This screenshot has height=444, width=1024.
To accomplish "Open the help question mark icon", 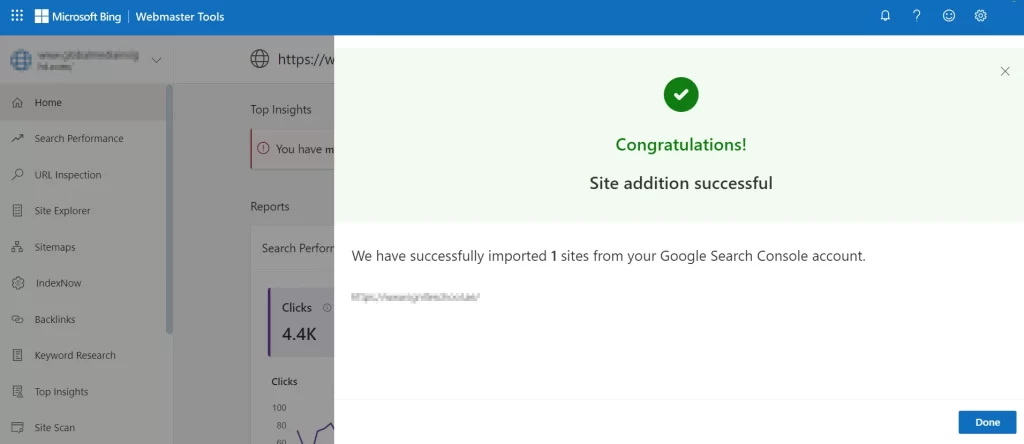I will coord(917,16).
